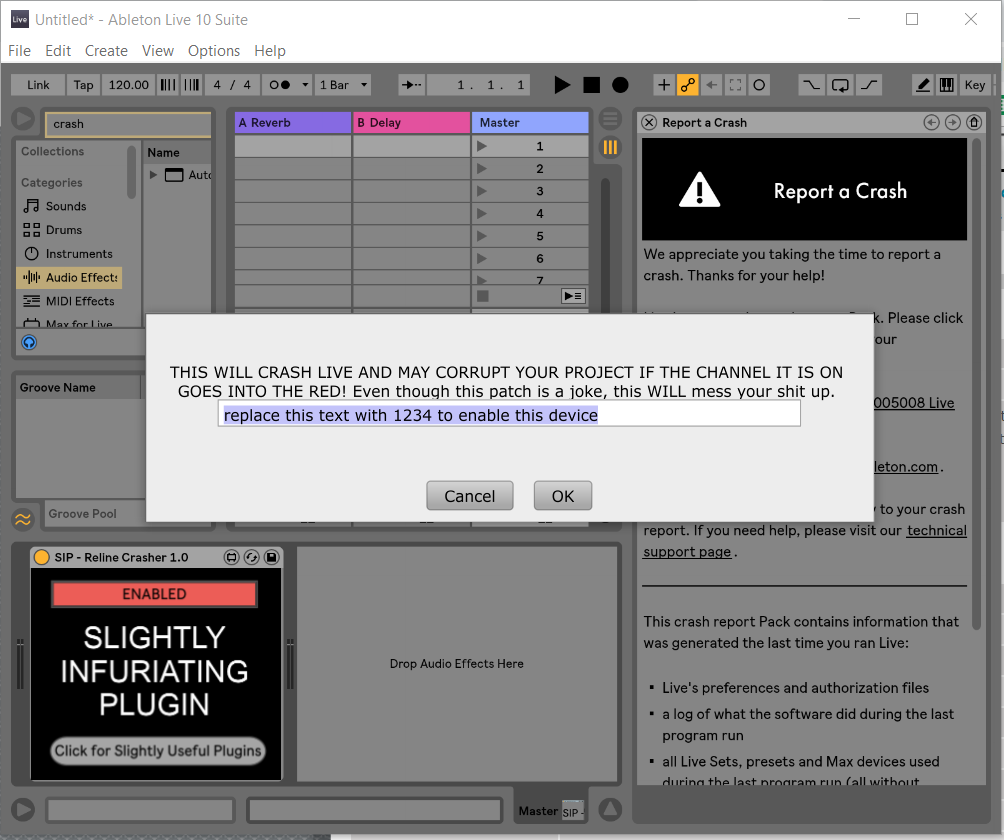This screenshot has height=840, width=1004.
Task: Click the enable-code text field in dialog
Action: (508, 414)
